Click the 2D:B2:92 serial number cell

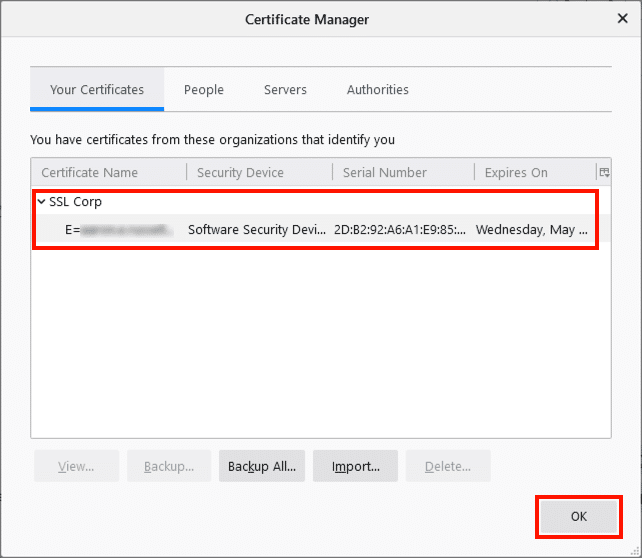(399, 230)
